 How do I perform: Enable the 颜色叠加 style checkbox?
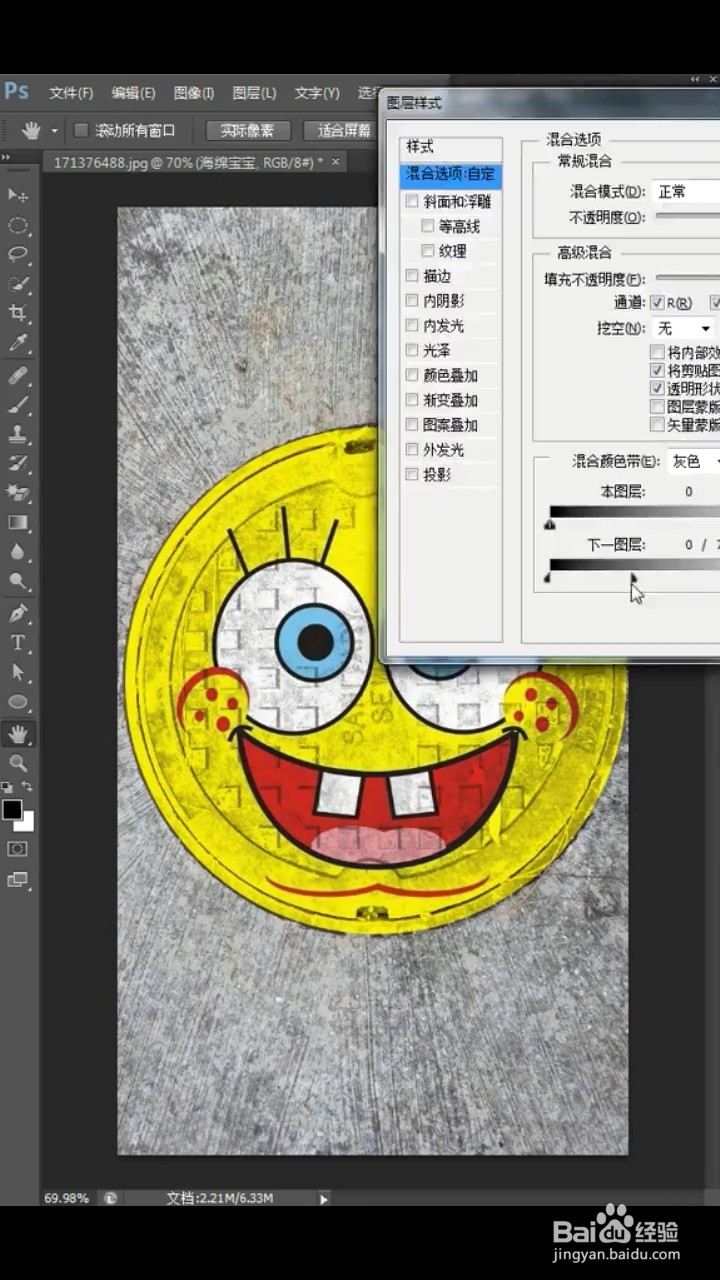click(412, 375)
